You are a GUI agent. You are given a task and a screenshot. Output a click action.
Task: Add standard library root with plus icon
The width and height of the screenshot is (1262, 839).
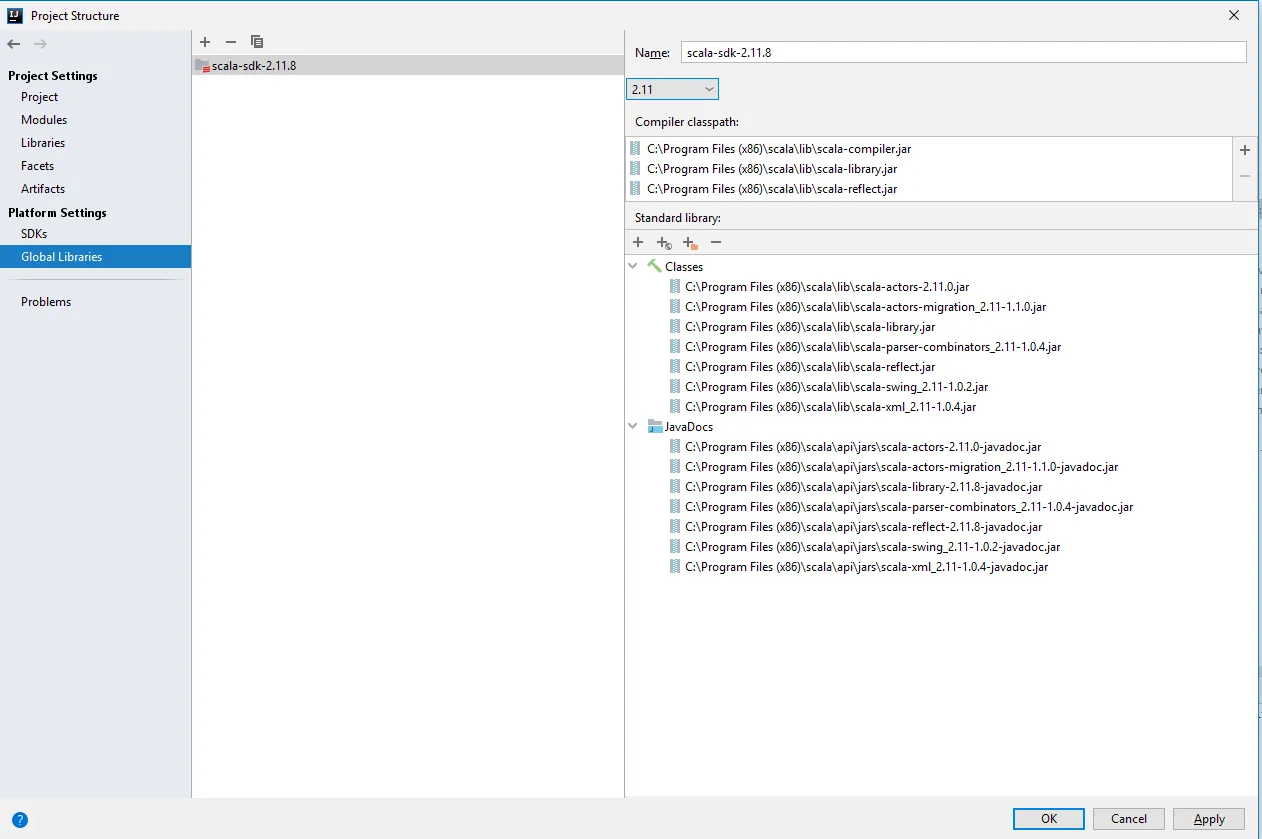(x=638, y=242)
